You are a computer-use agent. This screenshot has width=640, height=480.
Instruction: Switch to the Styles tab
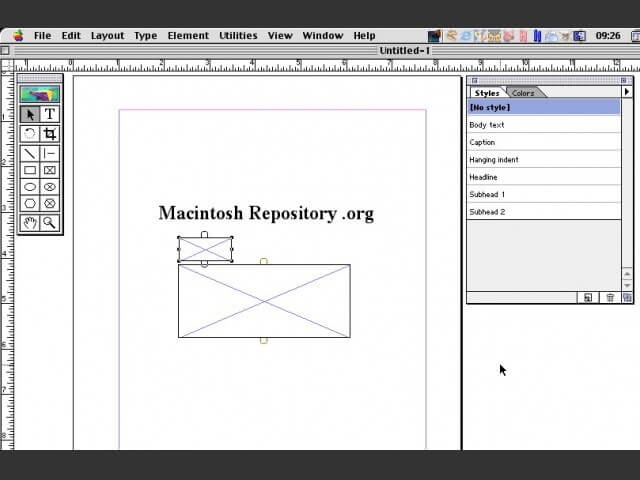487,93
